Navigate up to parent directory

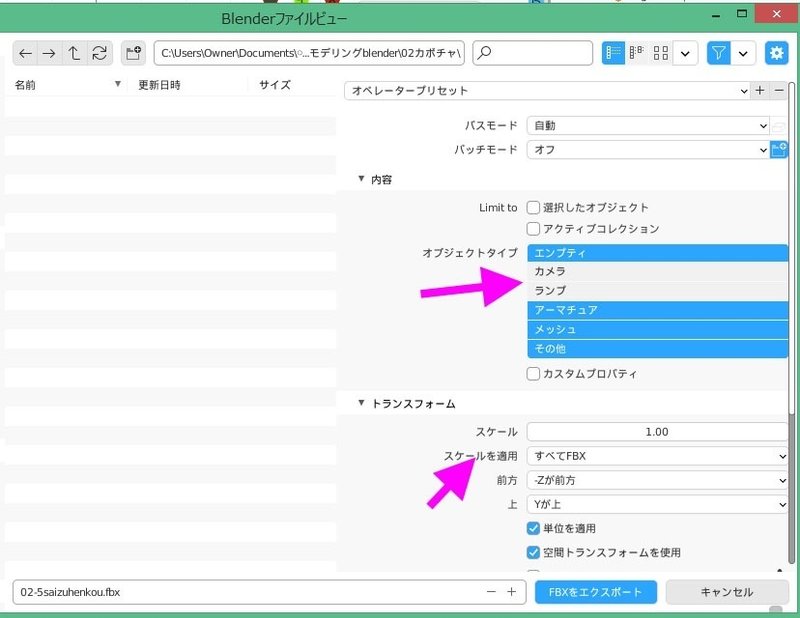pyautogui.click(x=74, y=53)
